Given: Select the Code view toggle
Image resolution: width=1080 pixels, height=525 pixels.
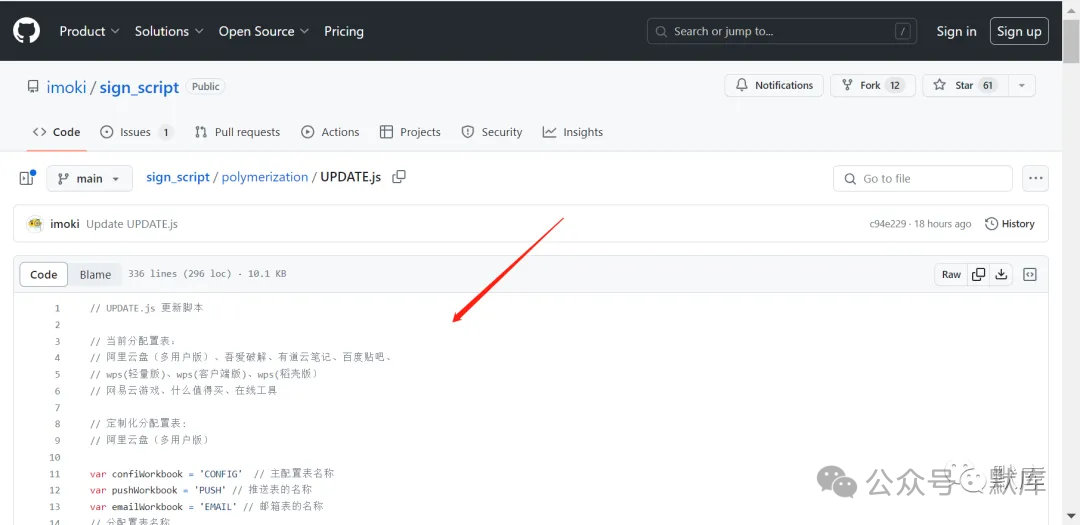Looking at the screenshot, I should click(x=43, y=274).
